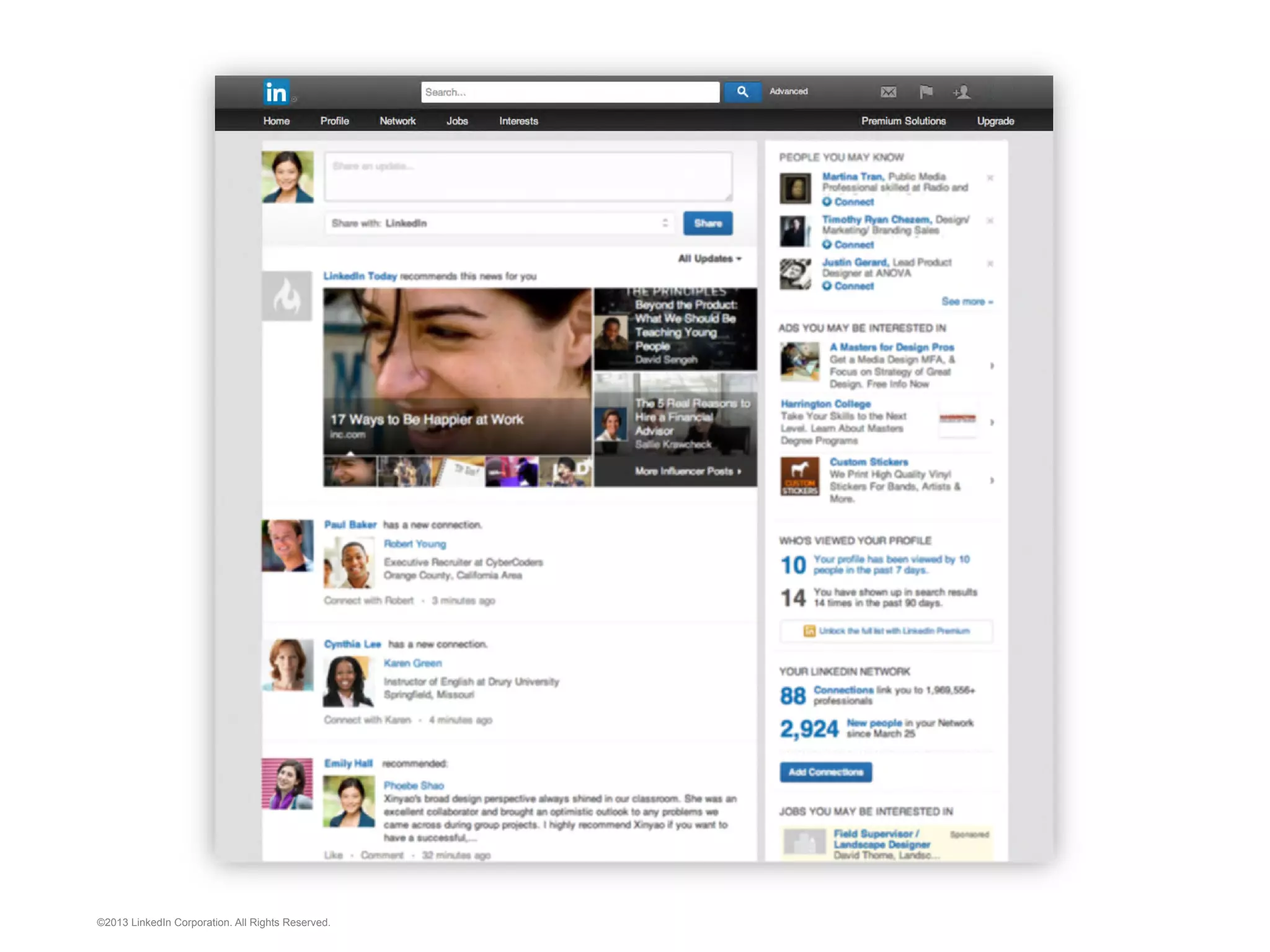This screenshot has width=1270, height=952.
Task: Click the Upgrade menu item
Action: click(996, 121)
